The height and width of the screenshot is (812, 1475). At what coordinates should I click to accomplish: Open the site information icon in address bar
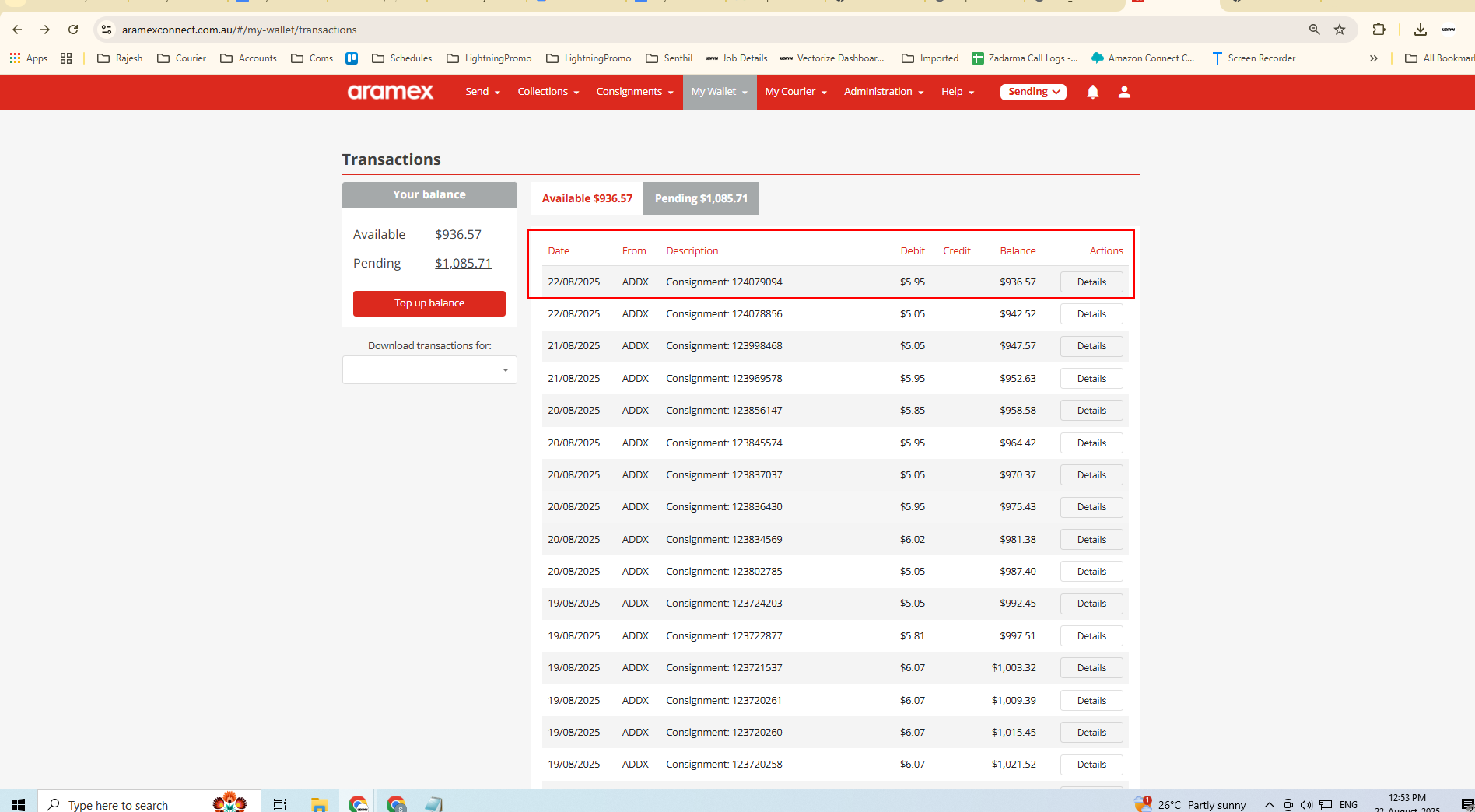point(107,30)
